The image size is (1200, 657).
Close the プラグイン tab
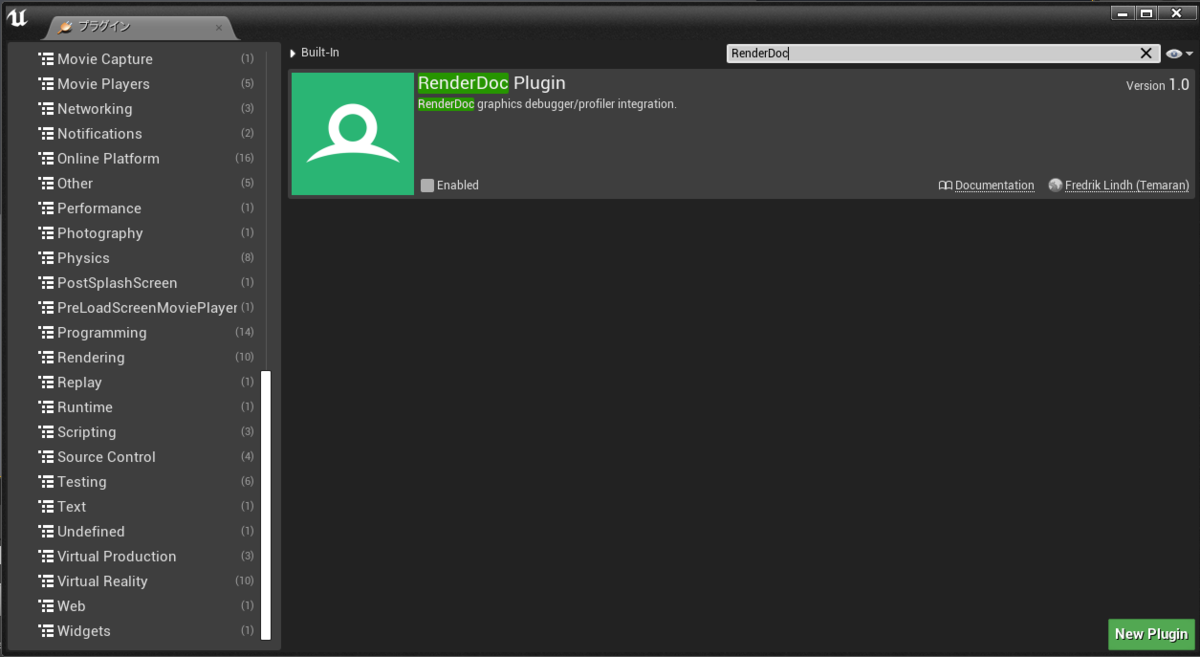pyautogui.click(x=219, y=28)
